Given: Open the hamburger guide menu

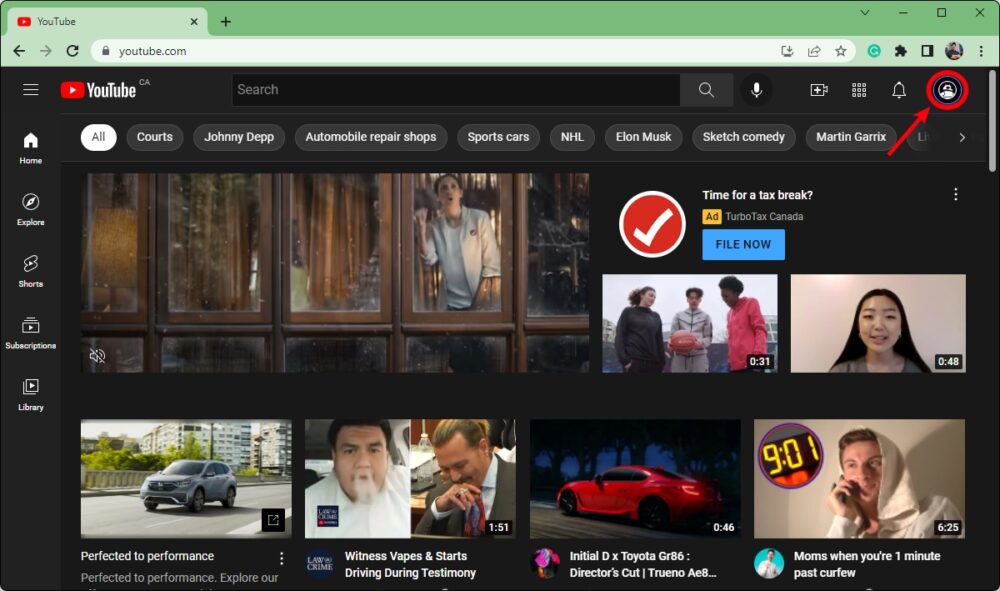Looking at the screenshot, I should coord(31,90).
